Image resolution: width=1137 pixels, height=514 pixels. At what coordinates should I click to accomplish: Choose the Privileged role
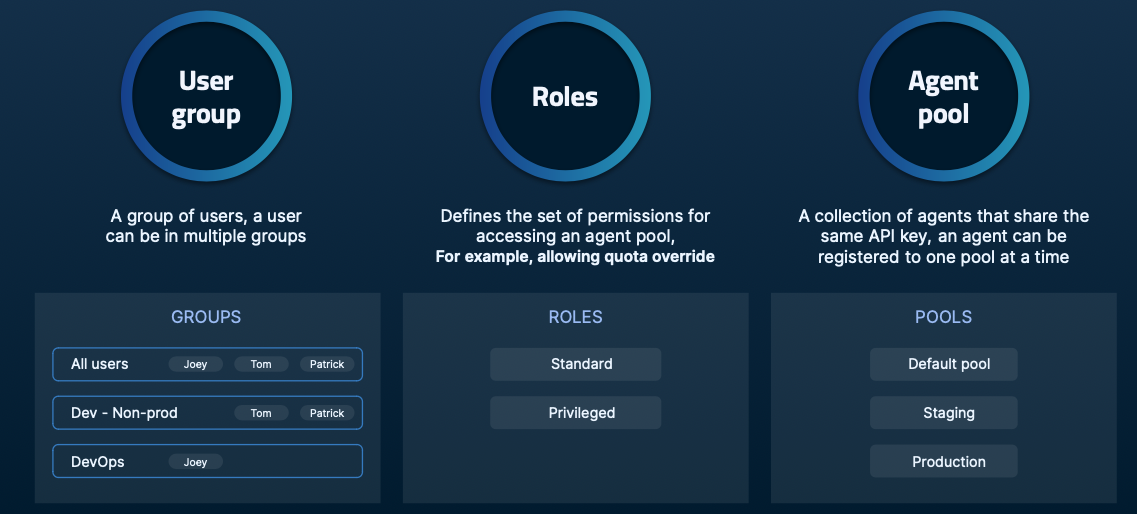[x=575, y=413]
